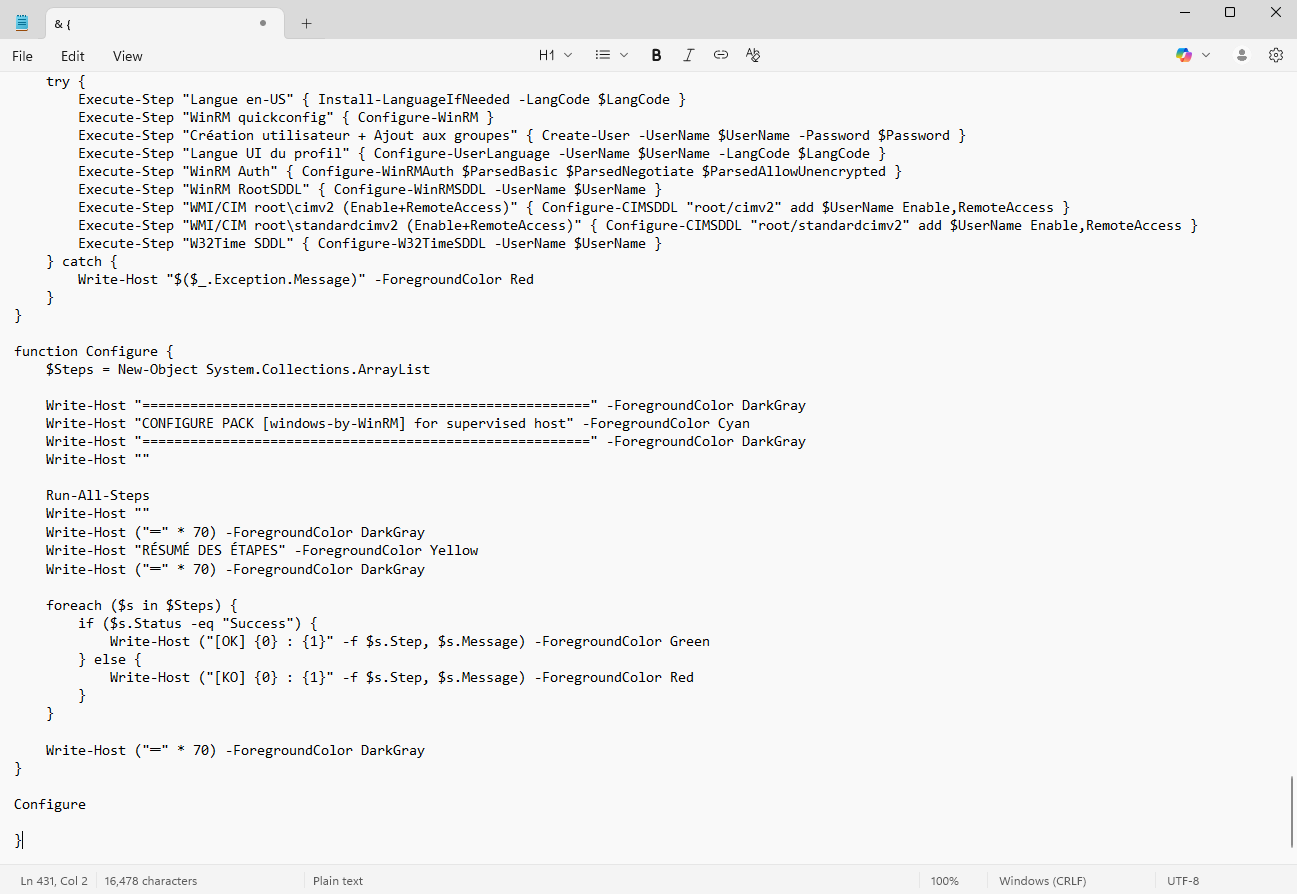Click the Ln 431, Col 2 position indicator
The height and width of the screenshot is (894, 1297).
(54, 881)
